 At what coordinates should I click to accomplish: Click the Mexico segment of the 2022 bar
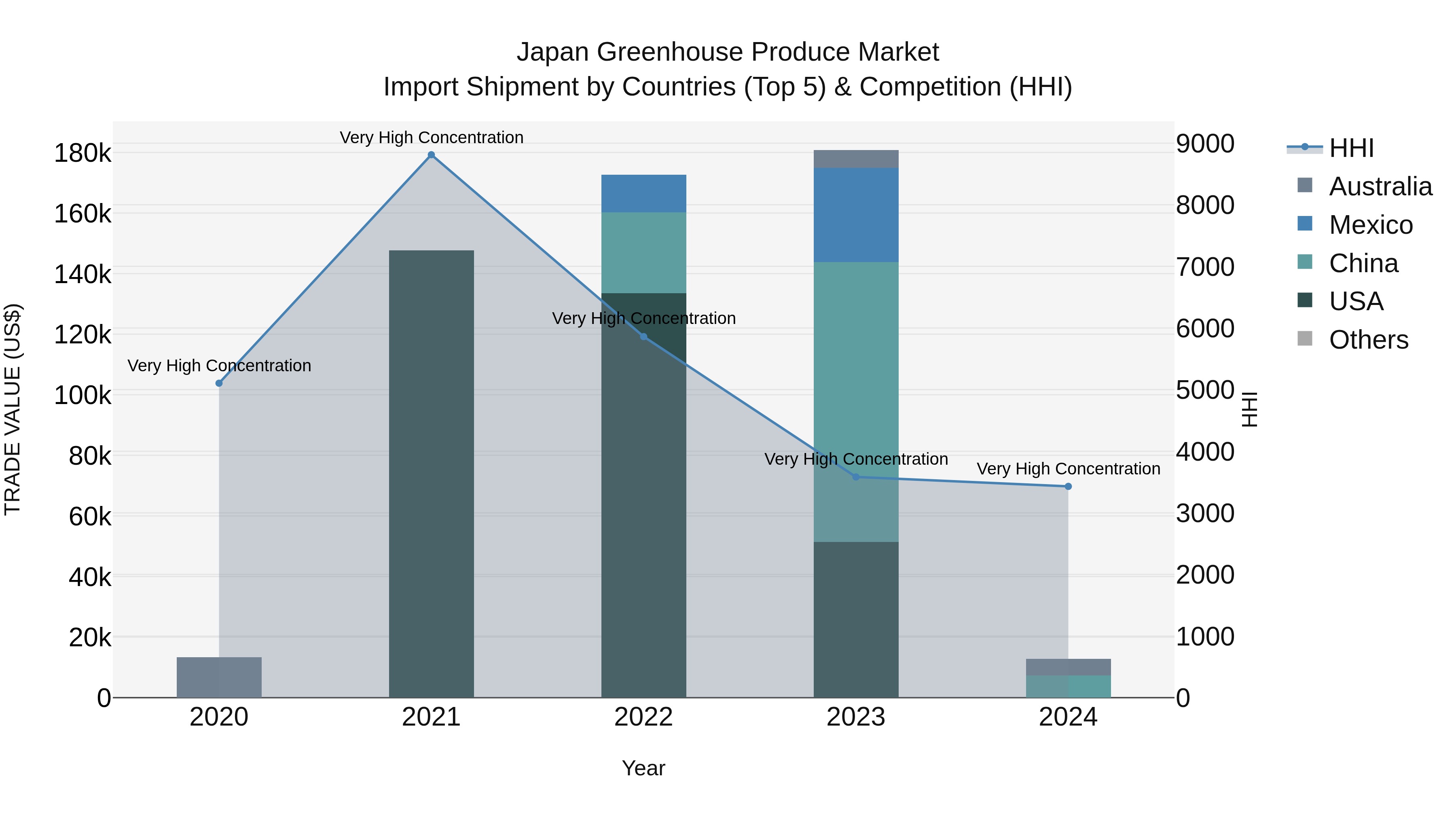tap(643, 193)
